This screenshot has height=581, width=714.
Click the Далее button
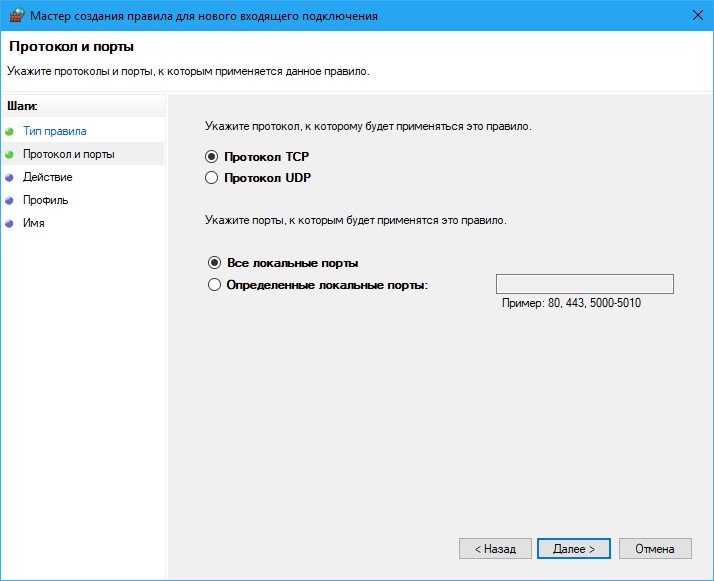coord(574,549)
